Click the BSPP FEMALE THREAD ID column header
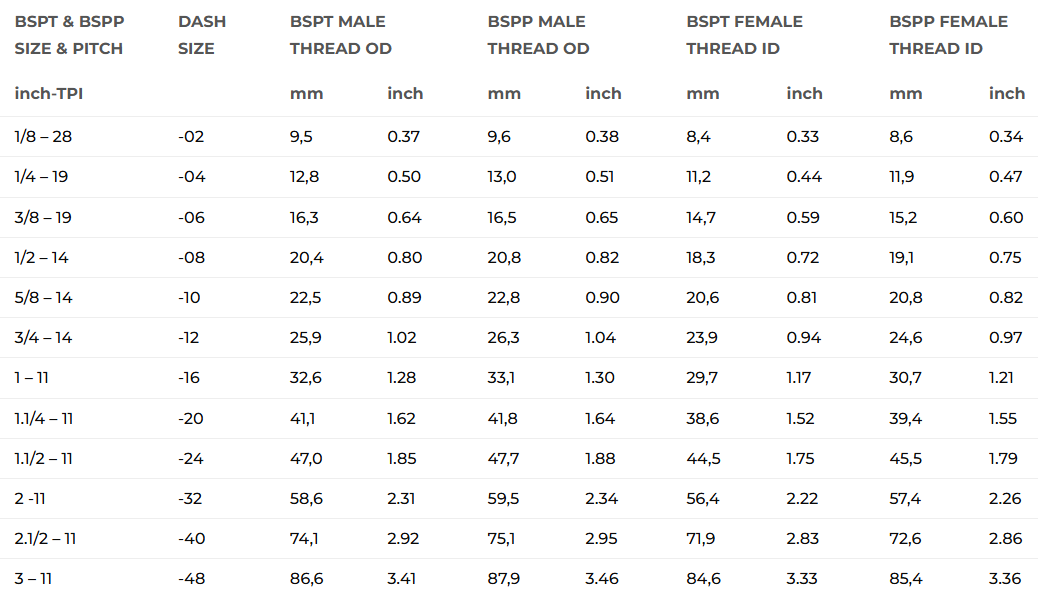This screenshot has width=1038, height=596. click(948, 35)
